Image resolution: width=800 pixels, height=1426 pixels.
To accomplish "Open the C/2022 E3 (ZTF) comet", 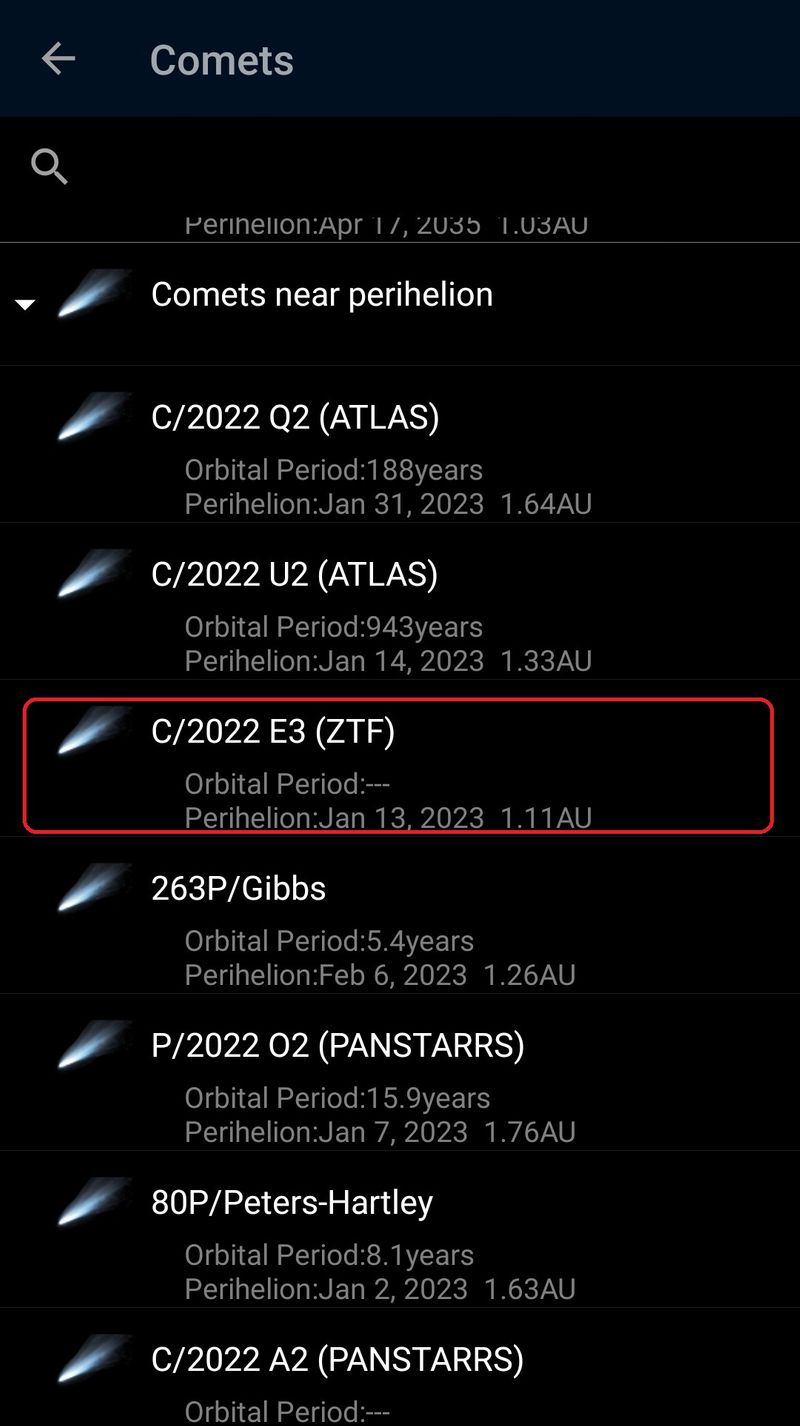I will 273,732.
